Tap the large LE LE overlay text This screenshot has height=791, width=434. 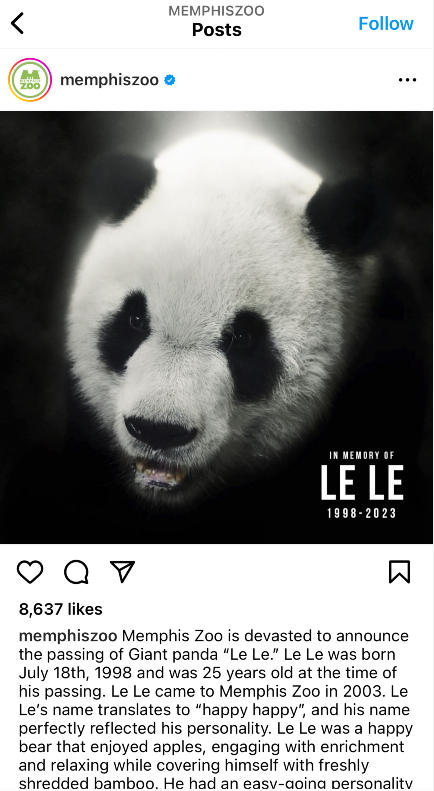[x=362, y=483]
